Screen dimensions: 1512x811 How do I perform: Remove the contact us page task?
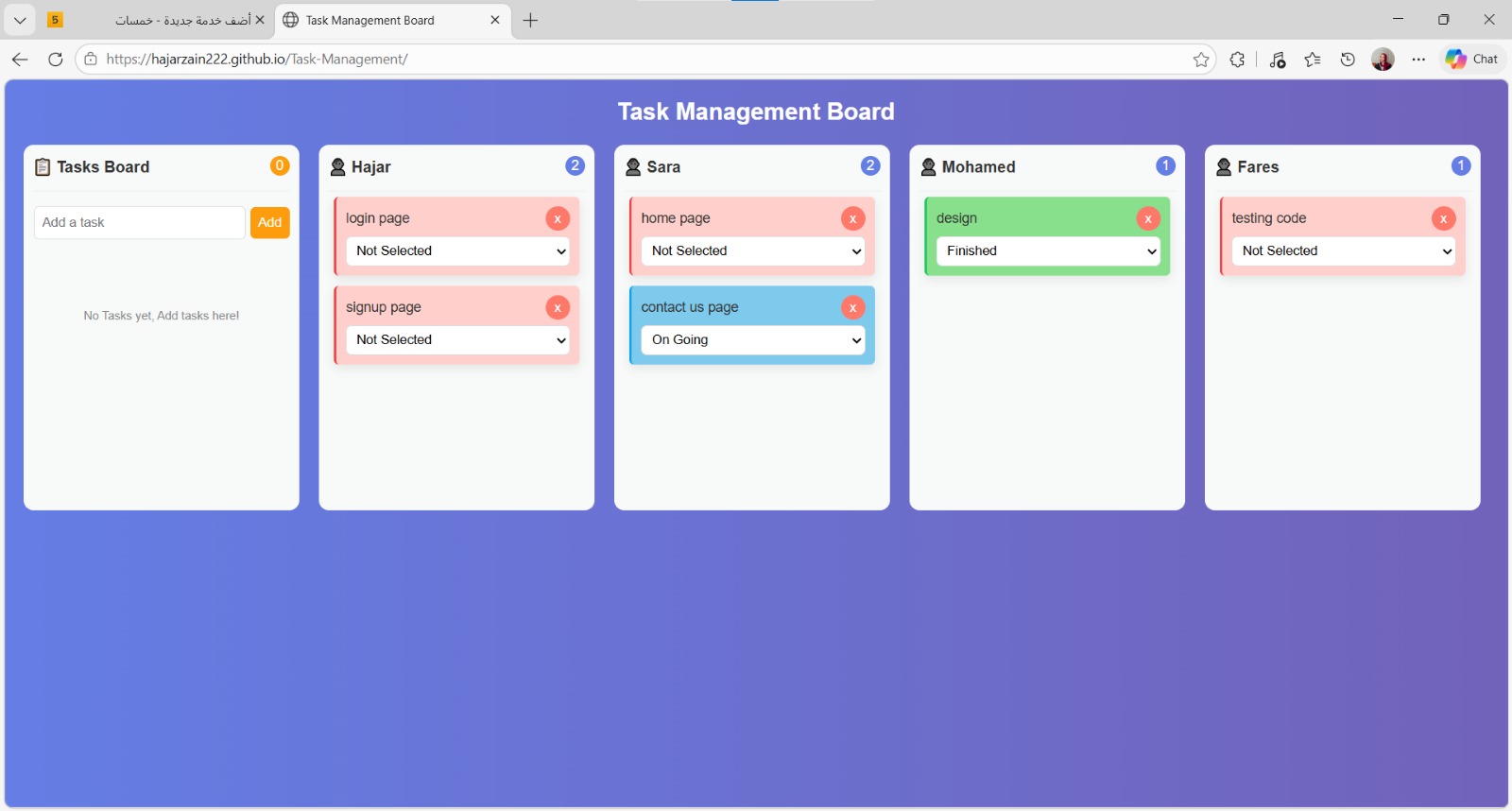852,307
